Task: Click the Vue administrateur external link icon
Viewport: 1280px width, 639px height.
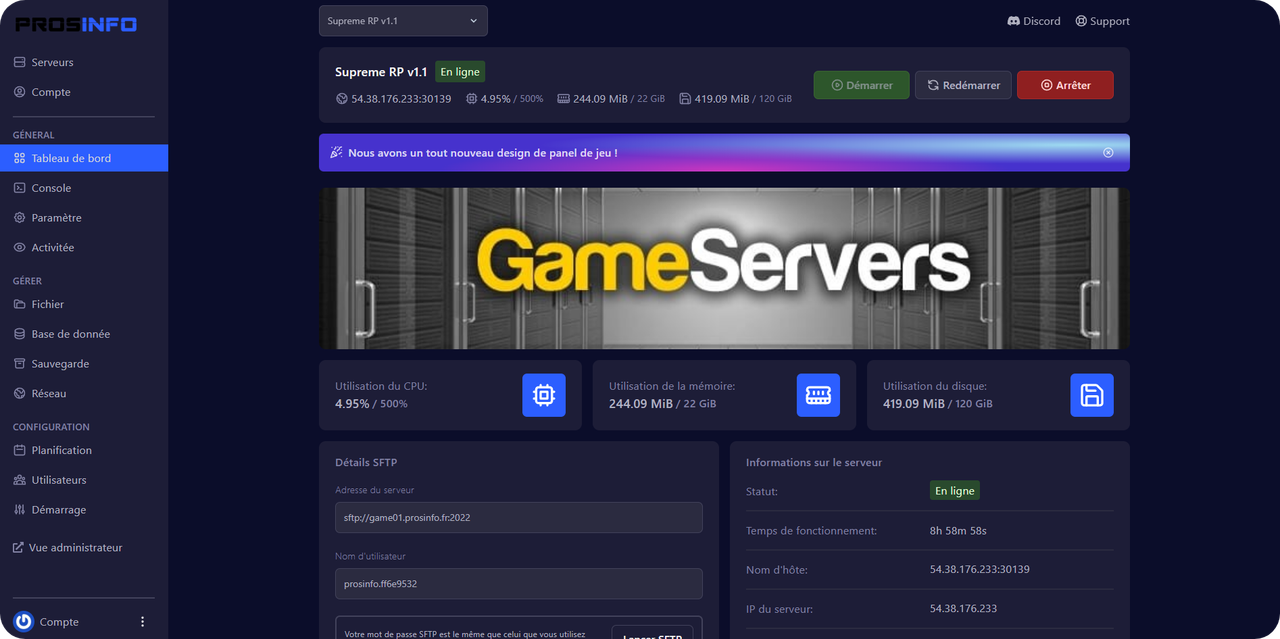Action: click(18, 548)
